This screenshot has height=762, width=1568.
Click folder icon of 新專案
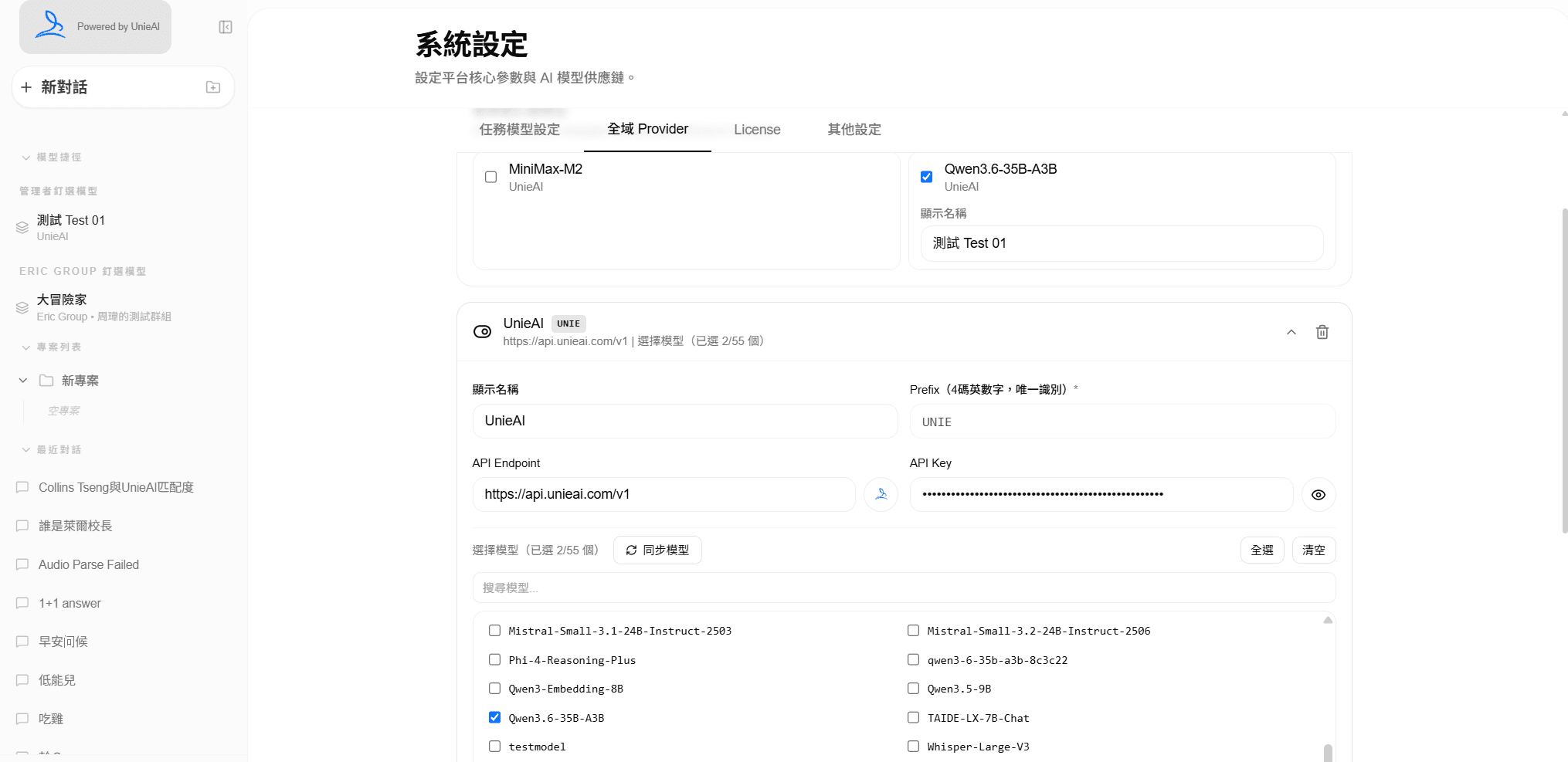coord(46,381)
